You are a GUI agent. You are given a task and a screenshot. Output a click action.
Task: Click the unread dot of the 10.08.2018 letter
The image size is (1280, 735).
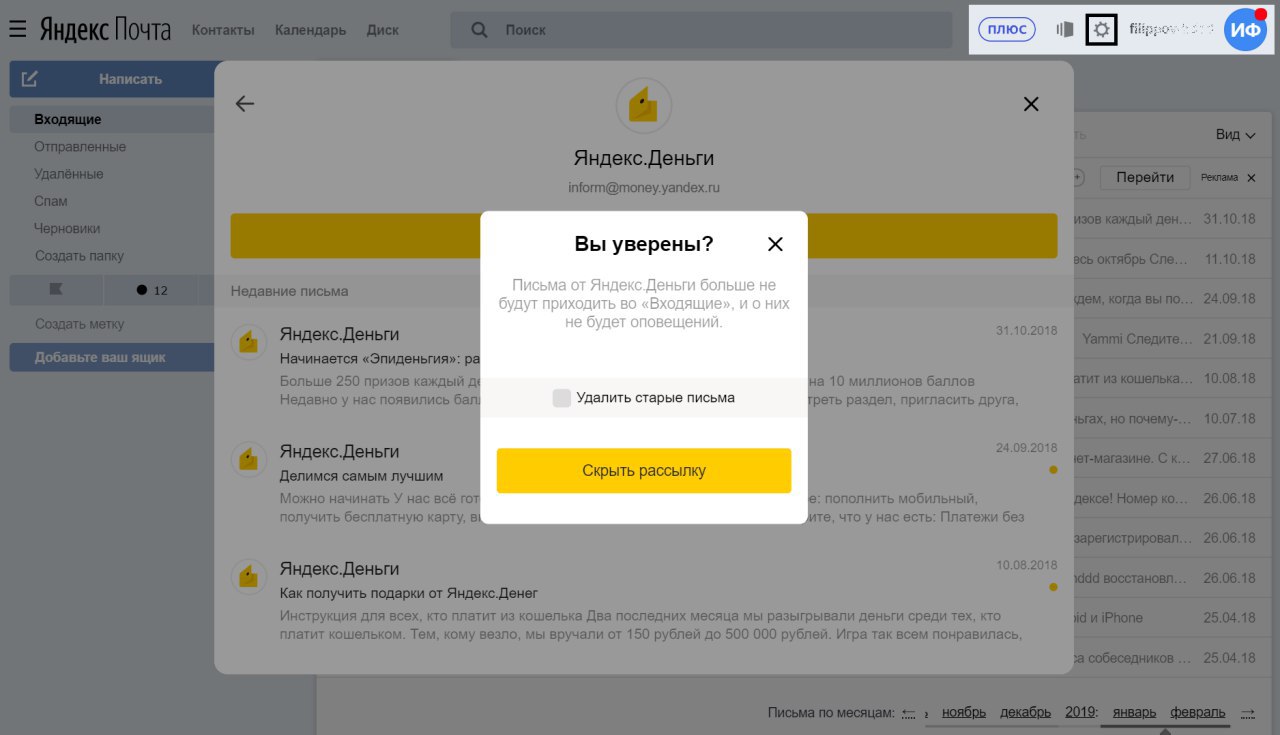click(x=1053, y=587)
